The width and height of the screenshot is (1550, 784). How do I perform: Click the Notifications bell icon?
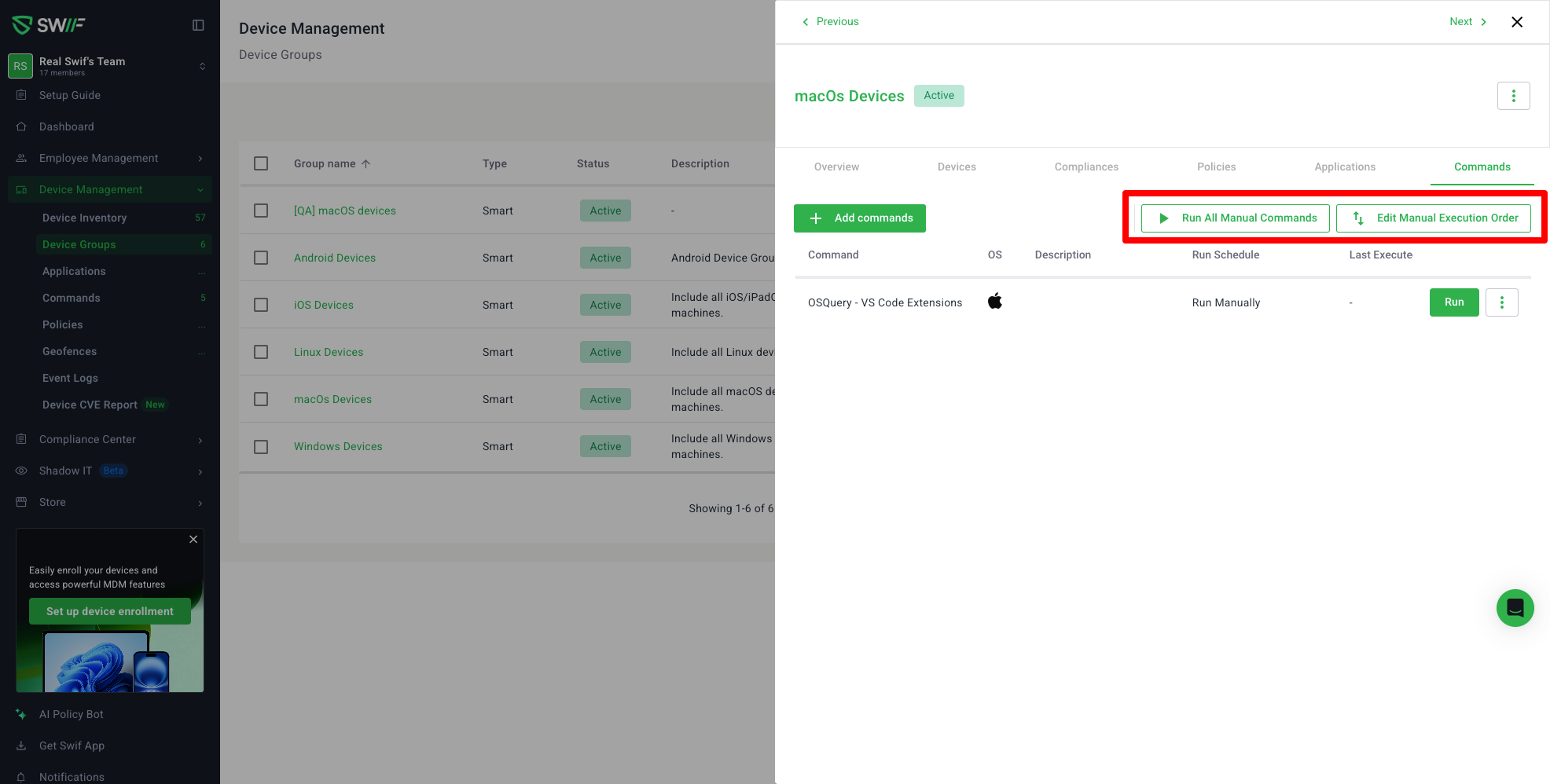pos(21,776)
